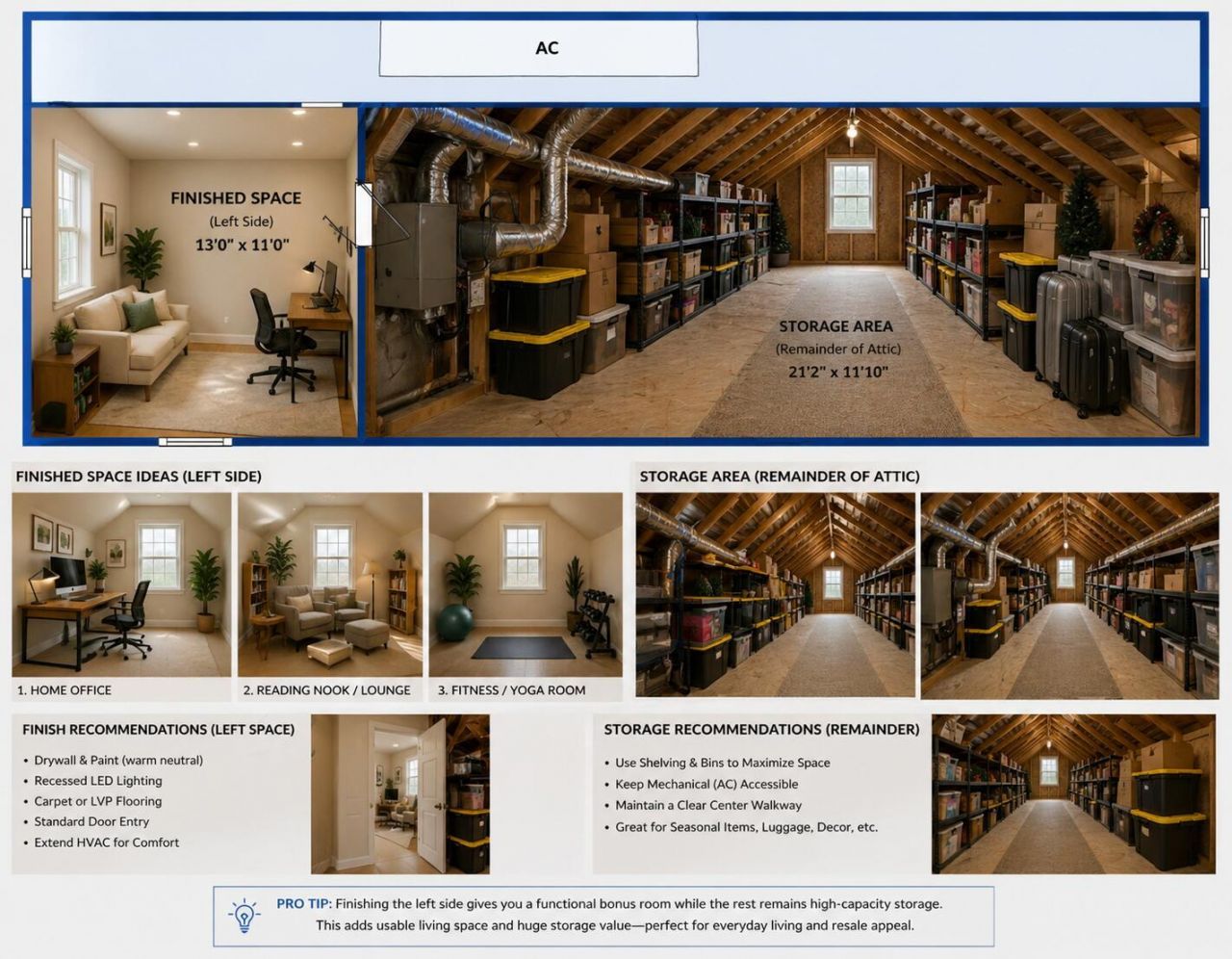Open the Reading Nook / Lounge thumbnail
The image size is (1232, 959).
(x=330, y=584)
